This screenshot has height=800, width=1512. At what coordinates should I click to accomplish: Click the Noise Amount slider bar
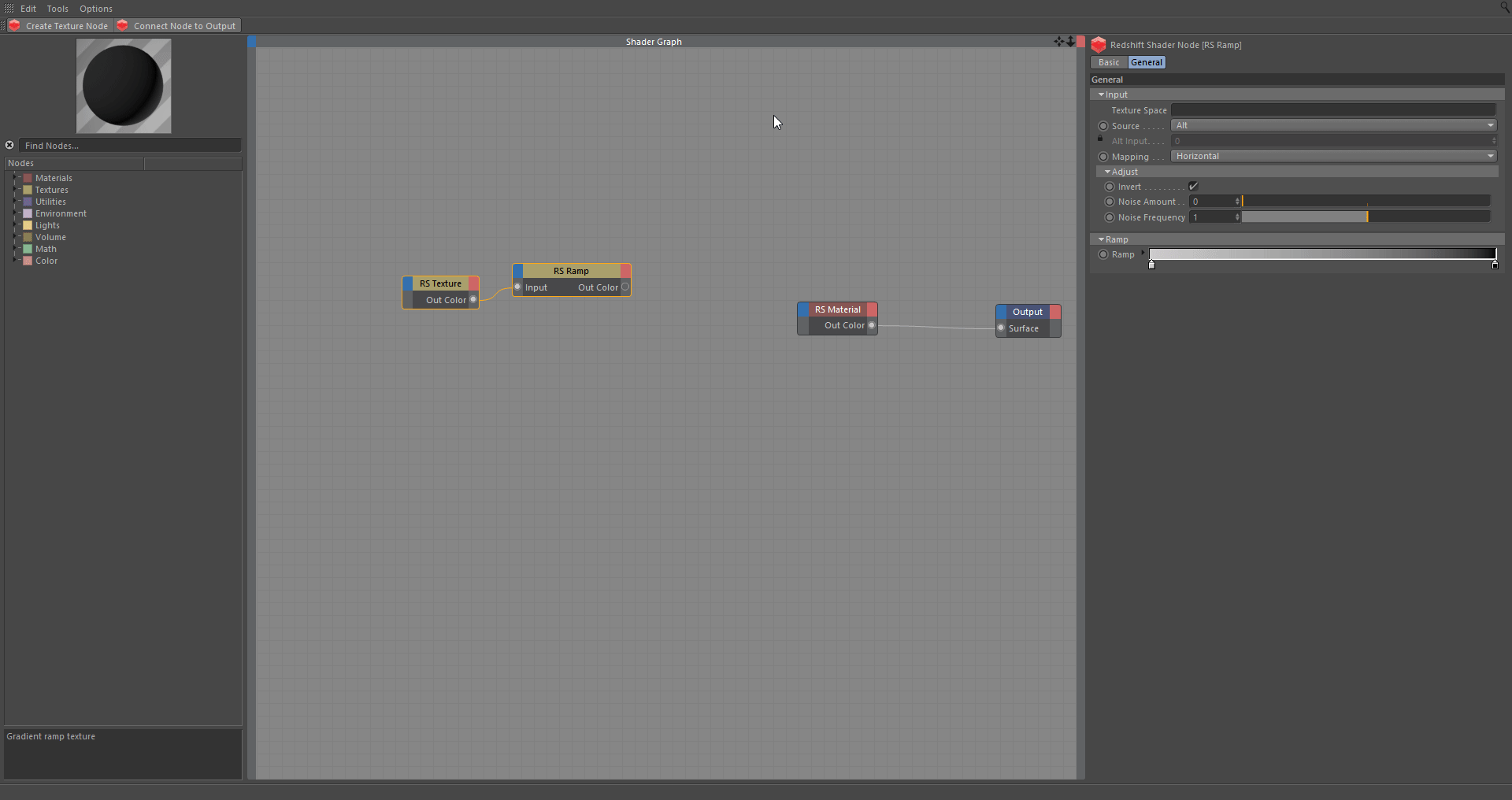(x=1366, y=202)
